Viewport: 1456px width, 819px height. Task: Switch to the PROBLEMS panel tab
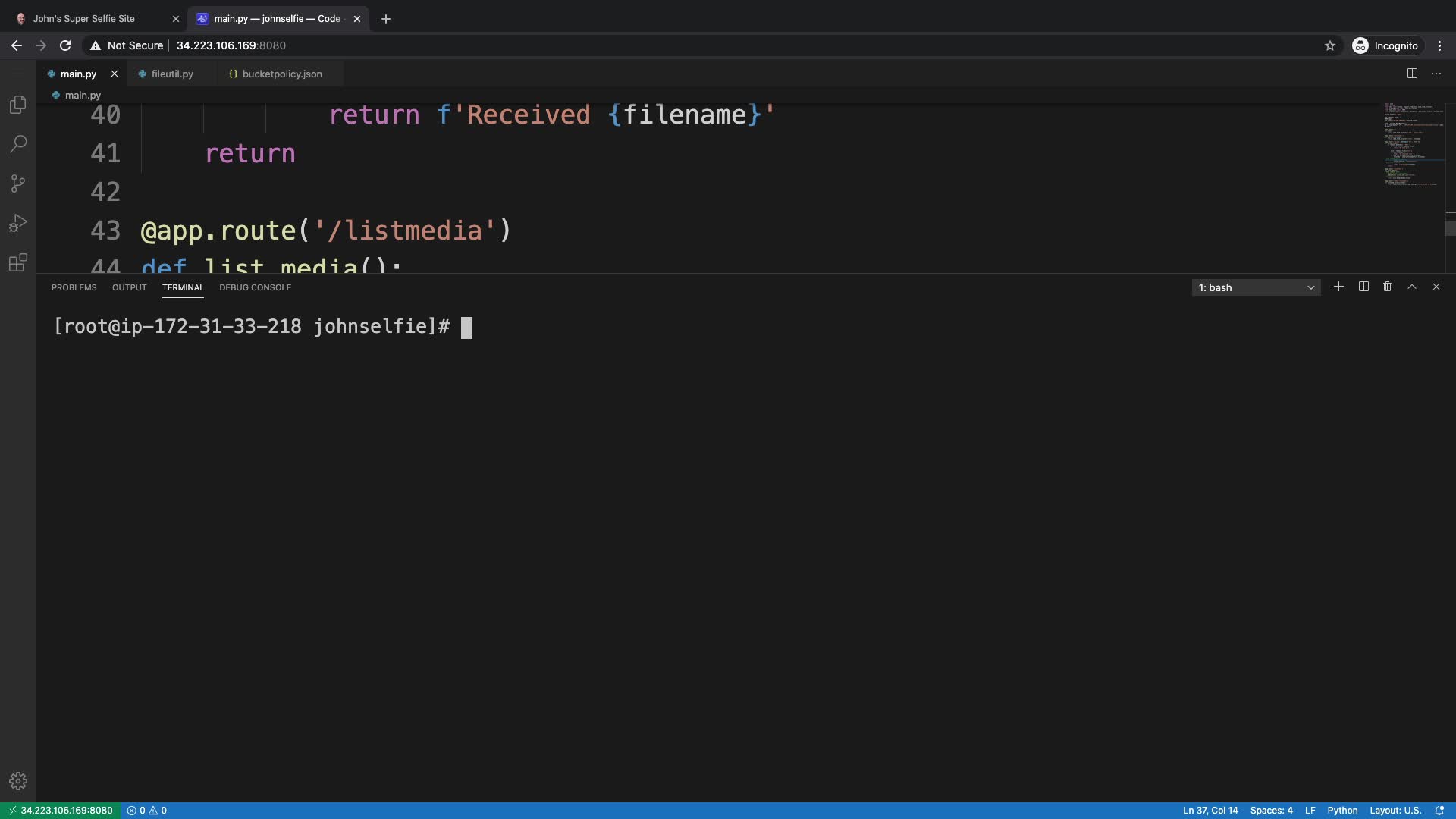pyautogui.click(x=74, y=287)
